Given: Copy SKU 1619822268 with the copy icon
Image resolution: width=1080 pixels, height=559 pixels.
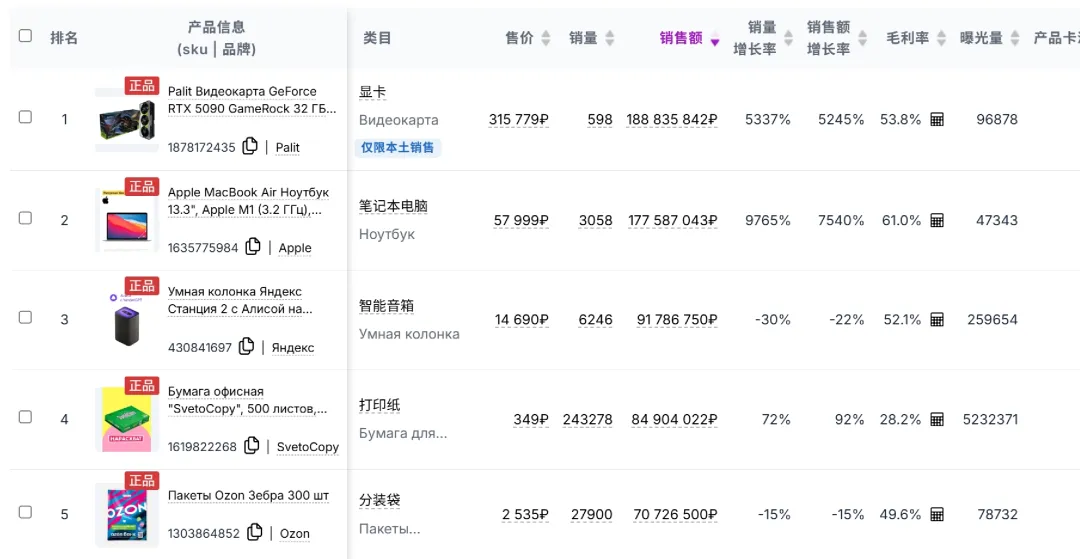Looking at the screenshot, I should click(251, 445).
